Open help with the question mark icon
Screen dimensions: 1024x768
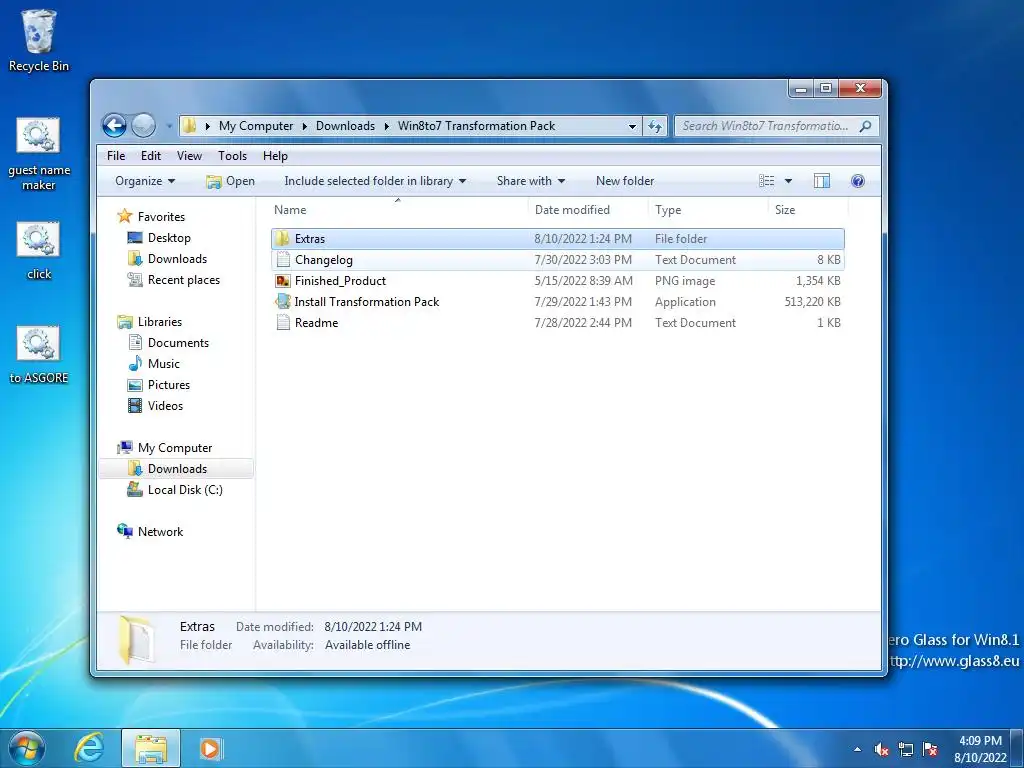[x=858, y=181]
